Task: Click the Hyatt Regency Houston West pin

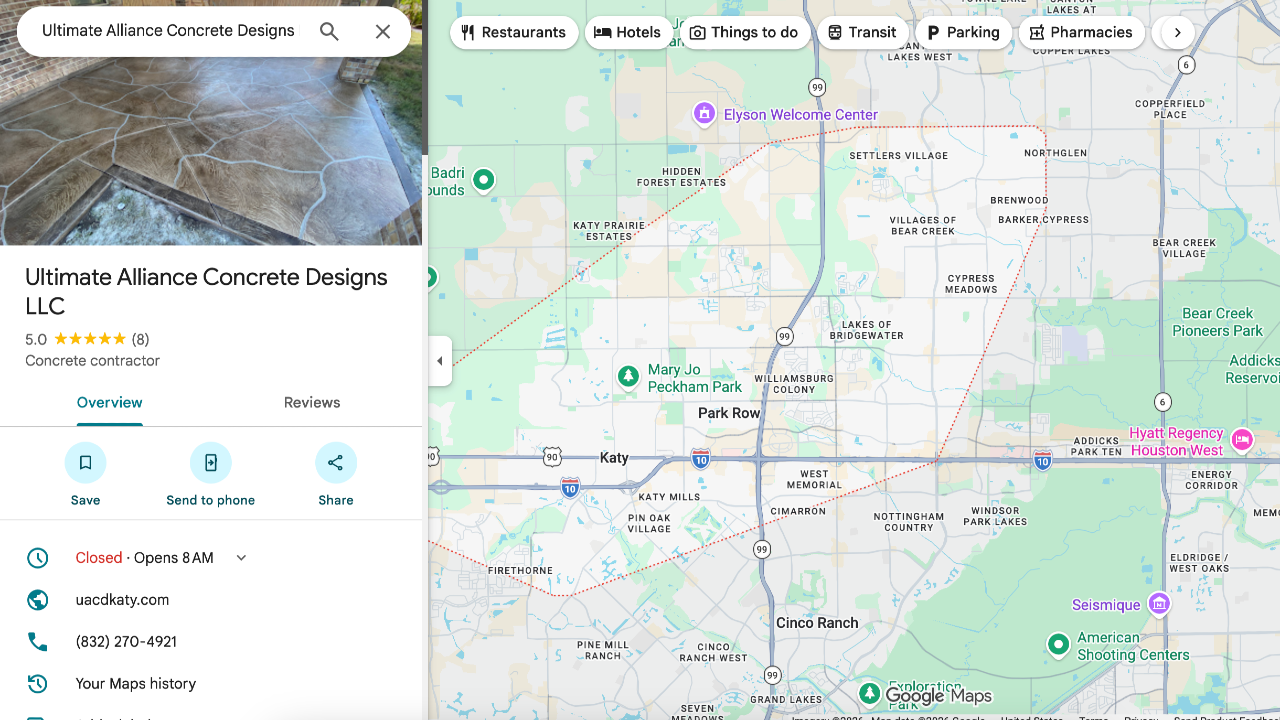Action: tap(1242, 439)
